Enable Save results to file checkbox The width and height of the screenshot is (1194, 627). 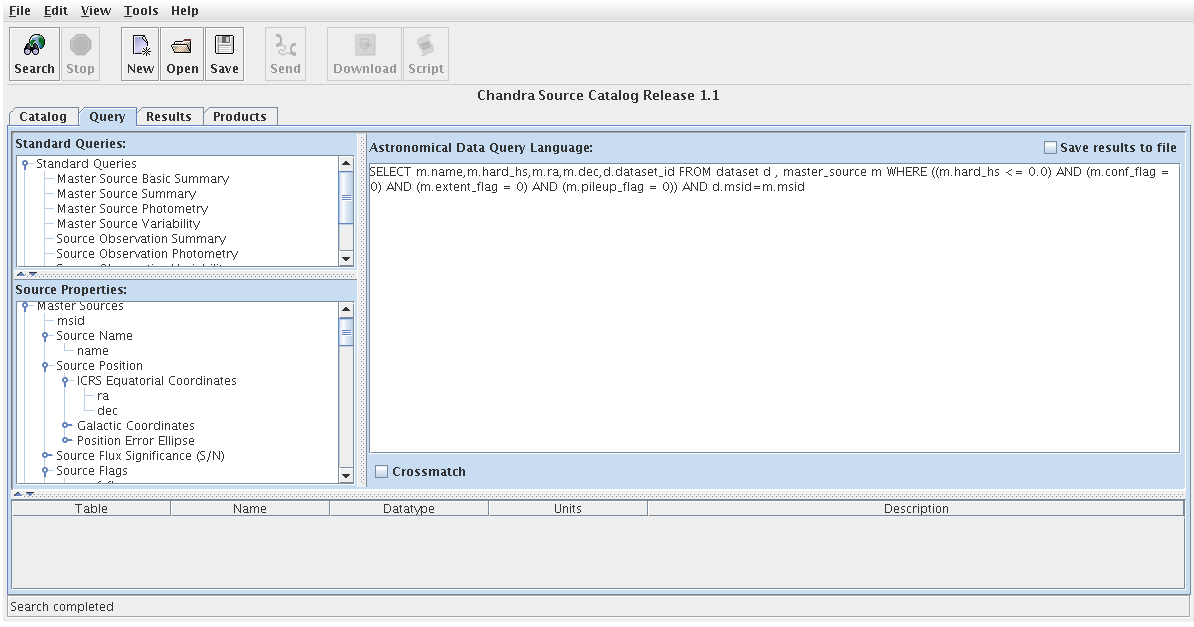(x=1050, y=148)
